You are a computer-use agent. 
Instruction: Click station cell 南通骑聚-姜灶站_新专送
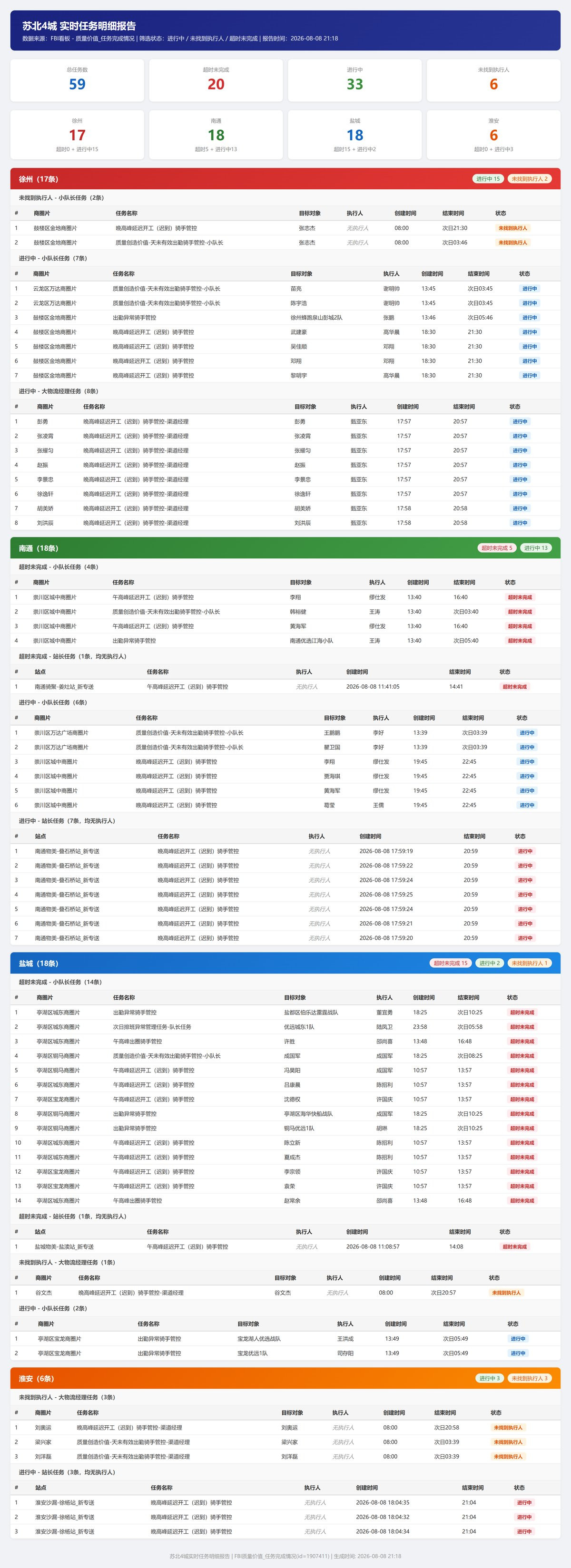click(65, 687)
